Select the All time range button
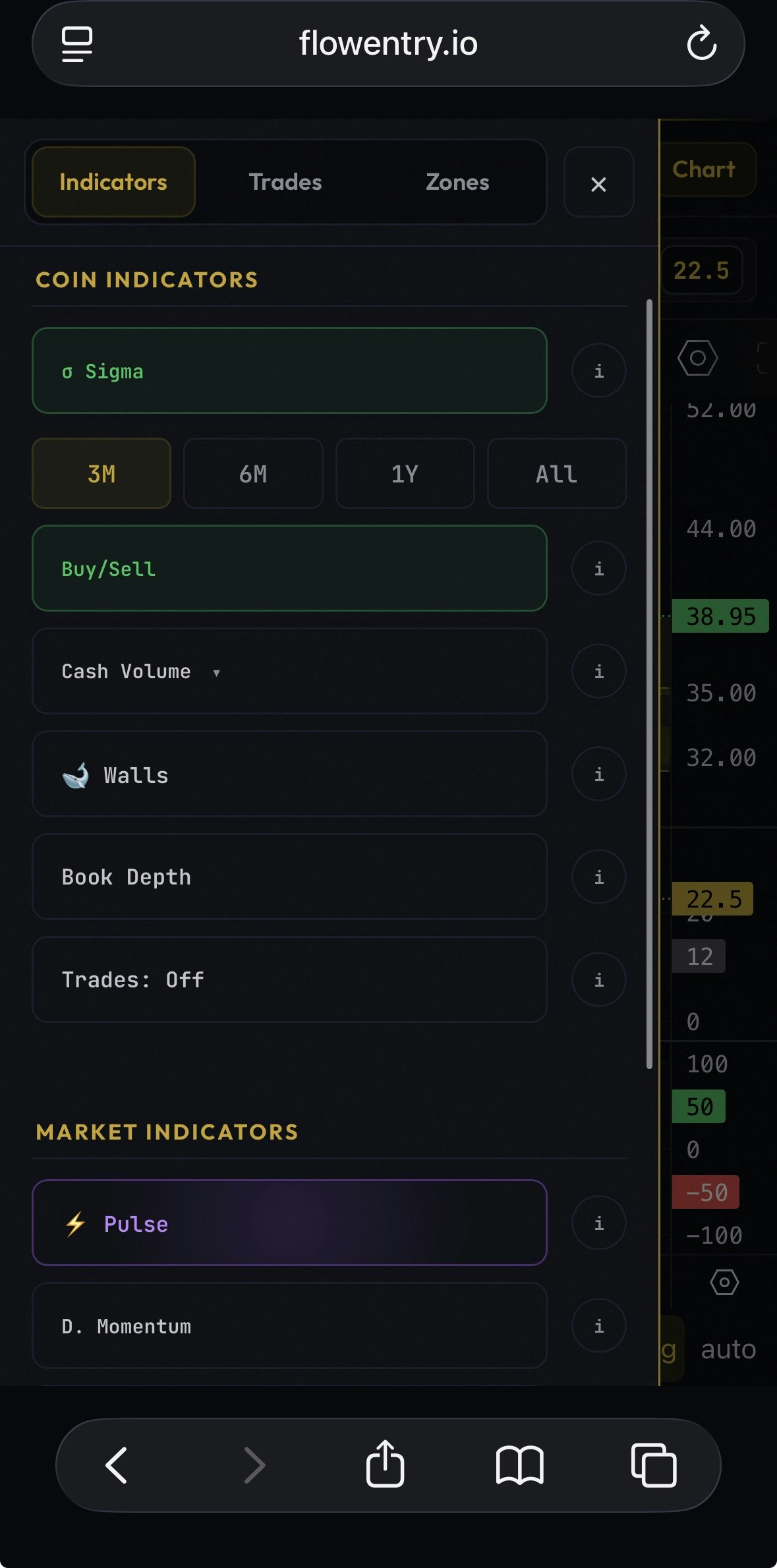Image resolution: width=777 pixels, height=1568 pixels. (x=556, y=473)
